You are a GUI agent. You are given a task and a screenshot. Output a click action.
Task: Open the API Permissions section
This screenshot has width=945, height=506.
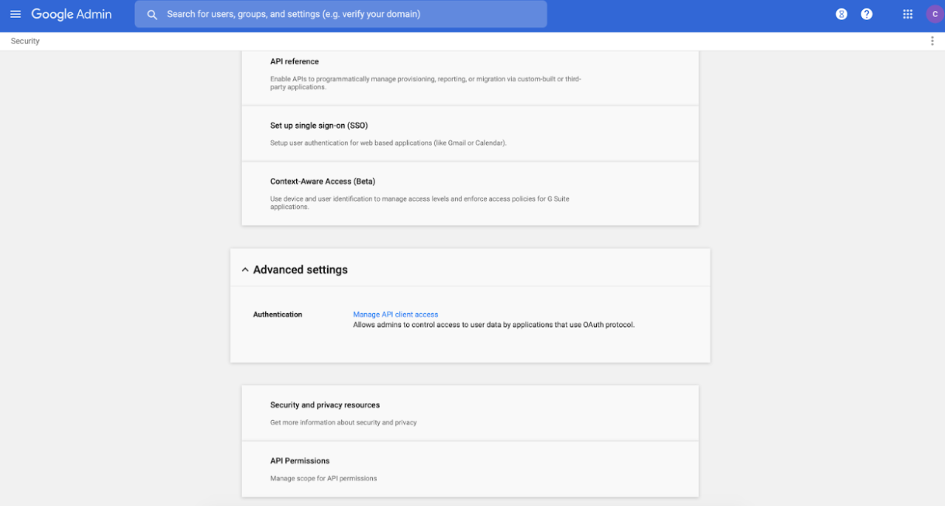470,469
